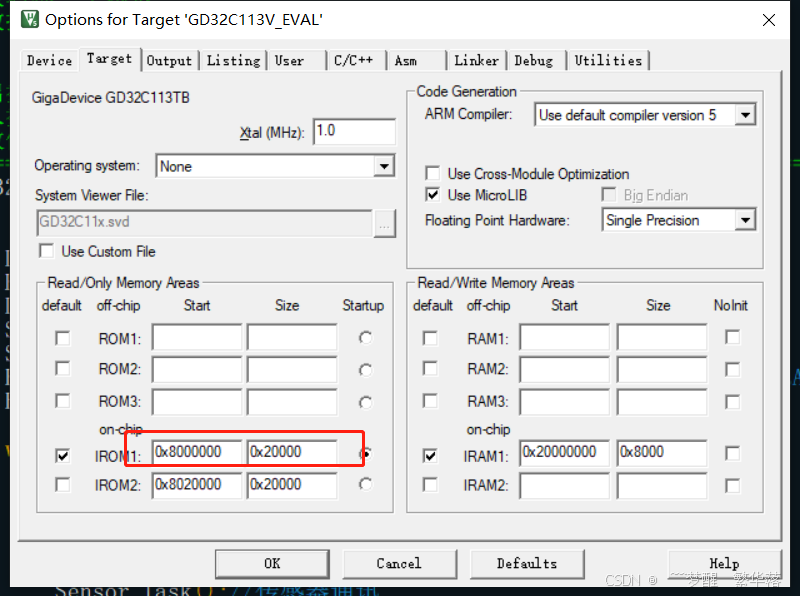The height and width of the screenshot is (596, 800).
Task: Close the Options for Target dialog
Action: [768, 20]
